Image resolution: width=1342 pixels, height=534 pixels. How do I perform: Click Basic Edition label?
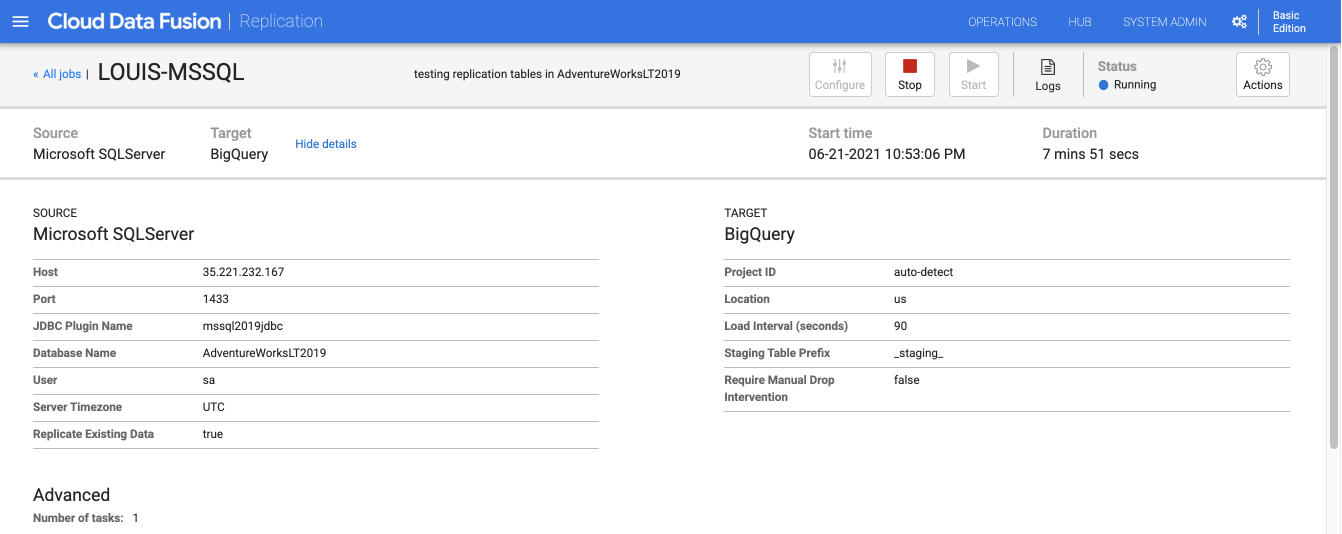(x=1288, y=22)
